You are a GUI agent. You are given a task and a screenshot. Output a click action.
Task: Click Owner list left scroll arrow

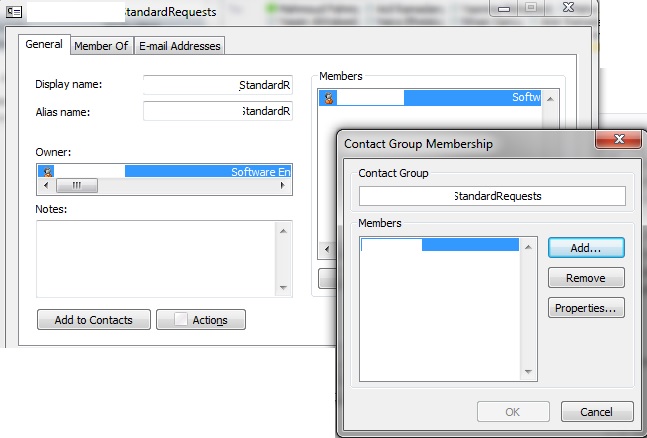pos(46,185)
